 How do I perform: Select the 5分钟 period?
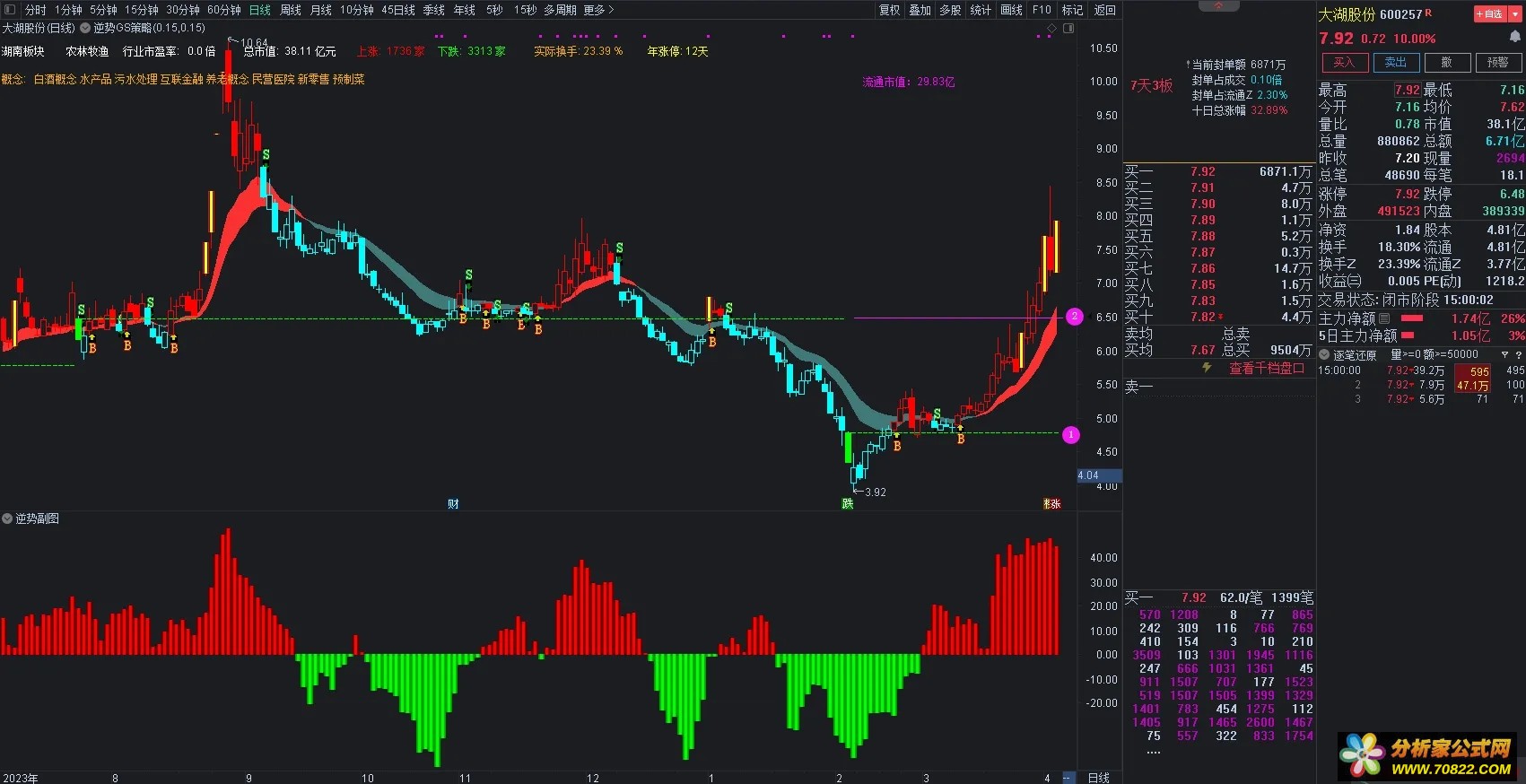[103, 10]
